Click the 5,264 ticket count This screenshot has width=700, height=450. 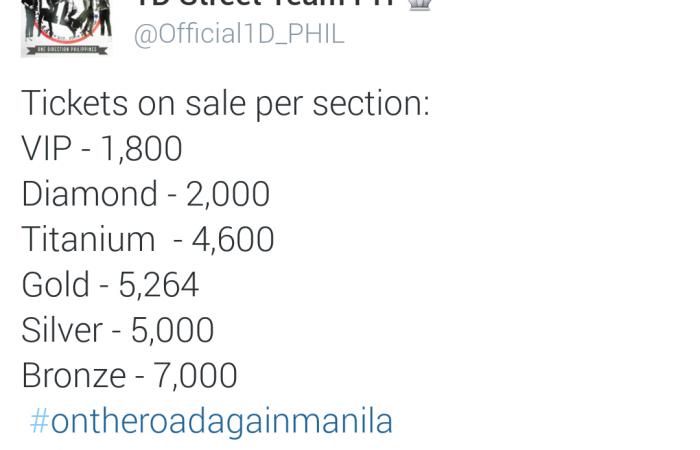(158, 285)
